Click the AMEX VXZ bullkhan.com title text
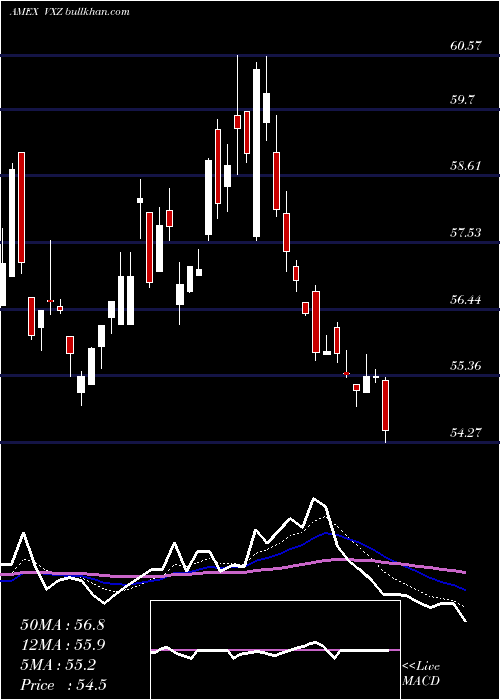This screenshot has height=700, width=500. click(x=69, y=12)
